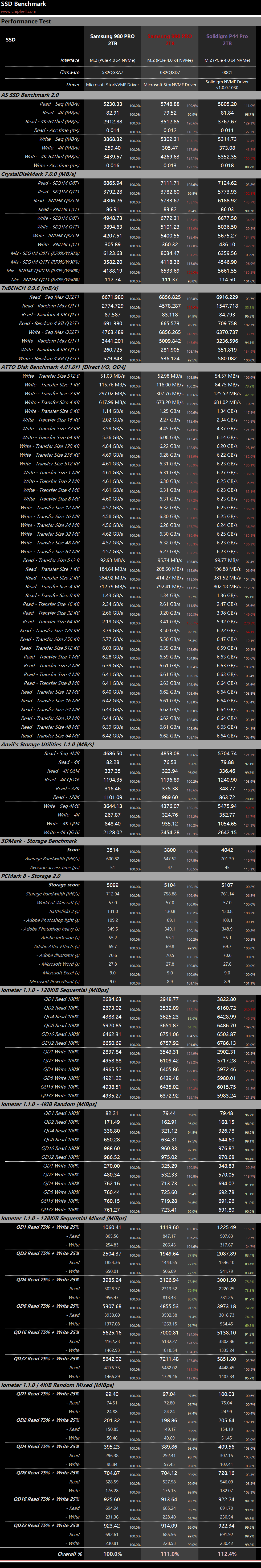Select the PCMark 8 storage score 5099
Viewport: 261px width, 1568px height.
coord(112,885)
